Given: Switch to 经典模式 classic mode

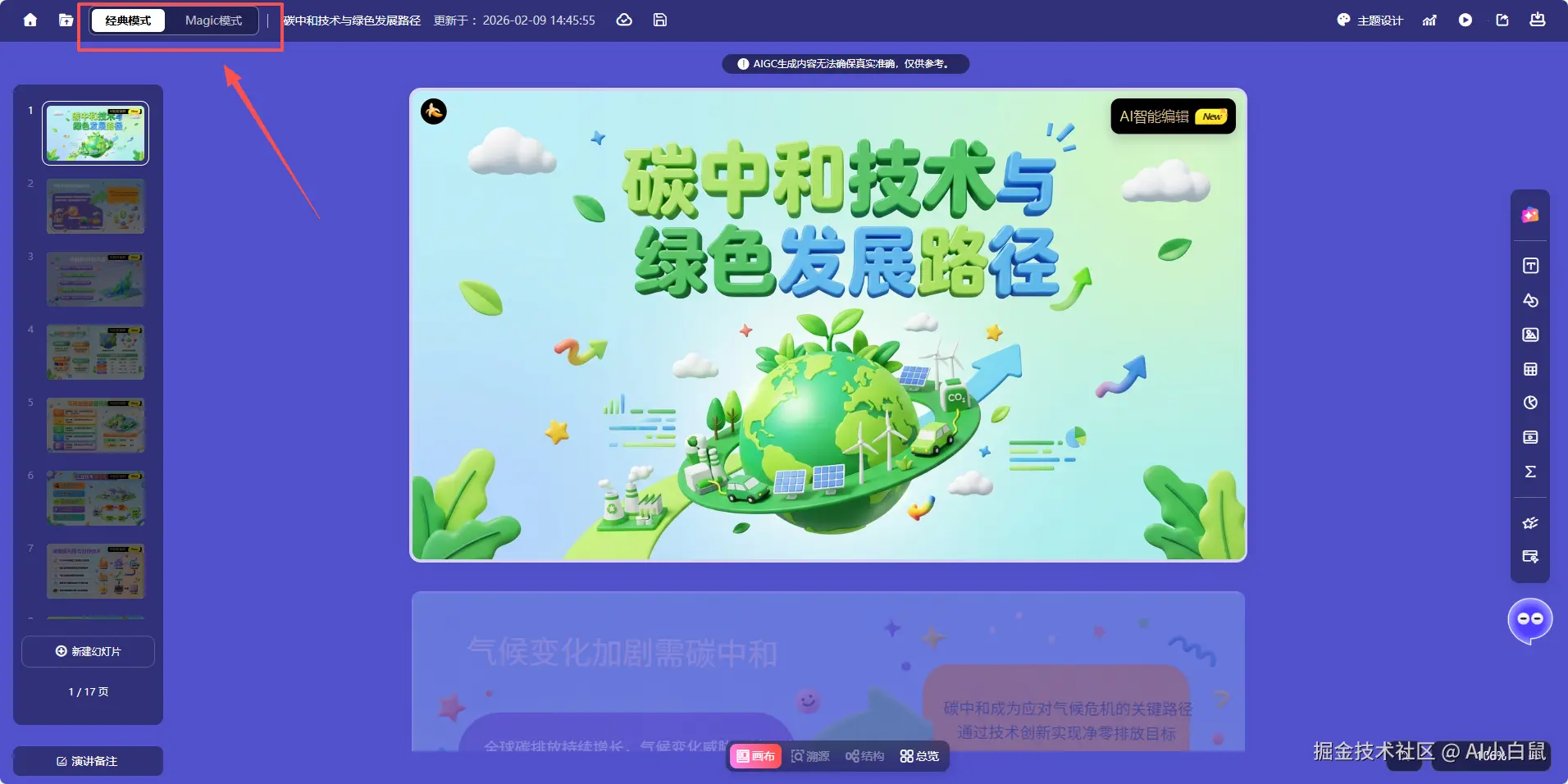Looking at the screenshot, I should click(x=128, y=21).
